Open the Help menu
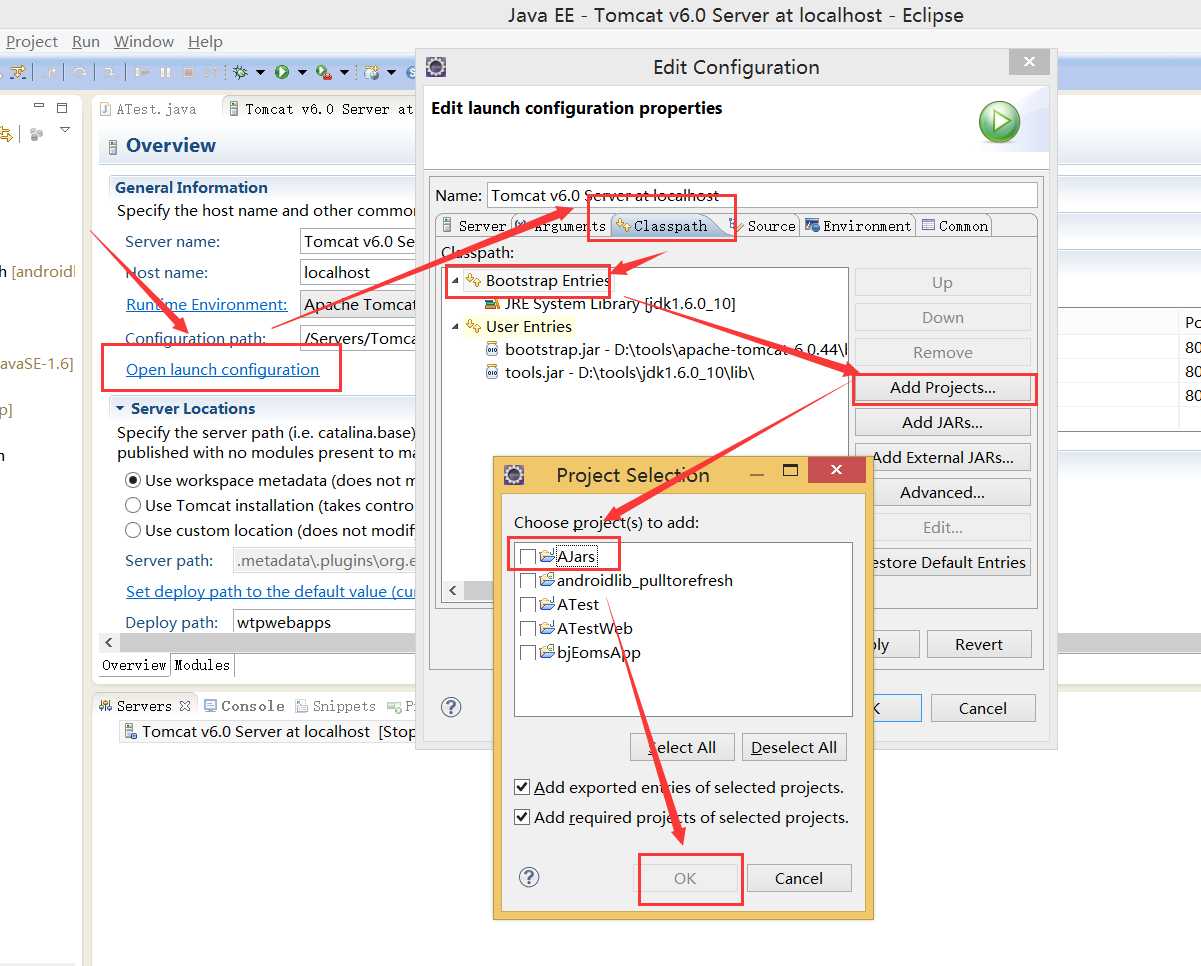 click(x=205, y=41)
